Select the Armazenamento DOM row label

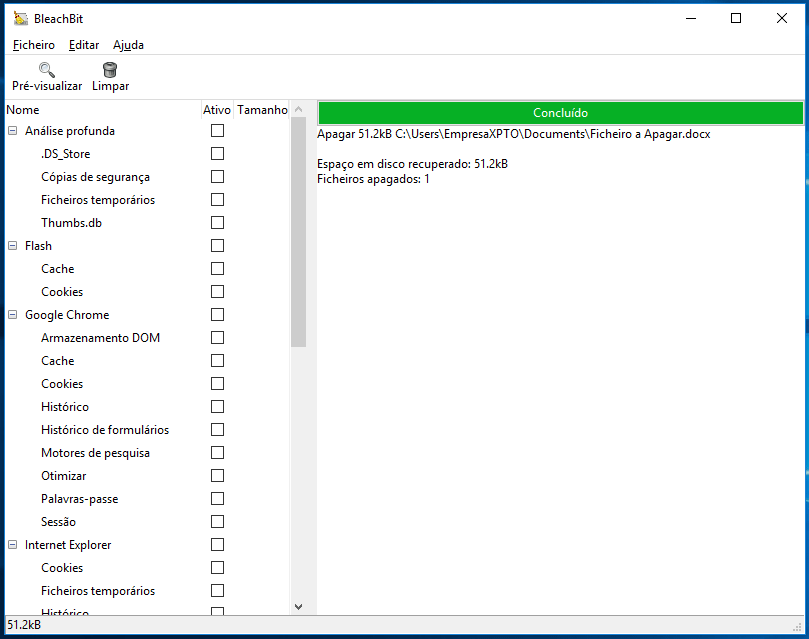101,338
